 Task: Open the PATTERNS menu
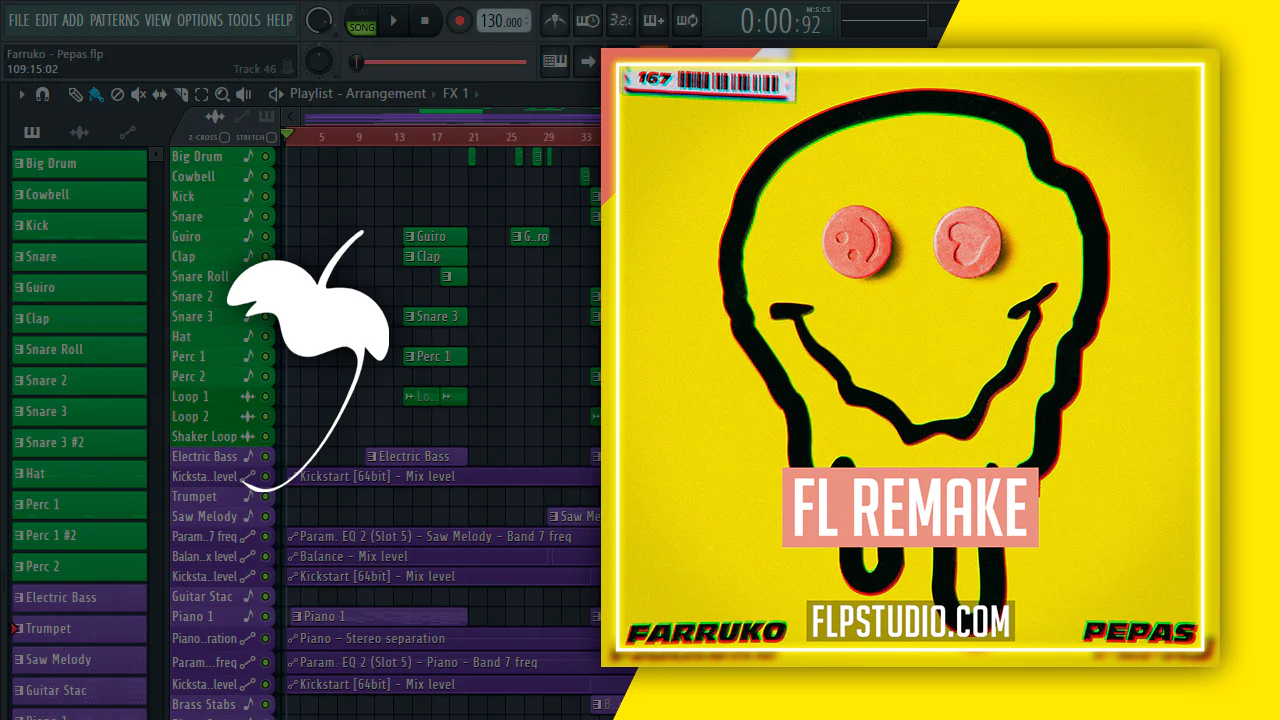point(114,20)
